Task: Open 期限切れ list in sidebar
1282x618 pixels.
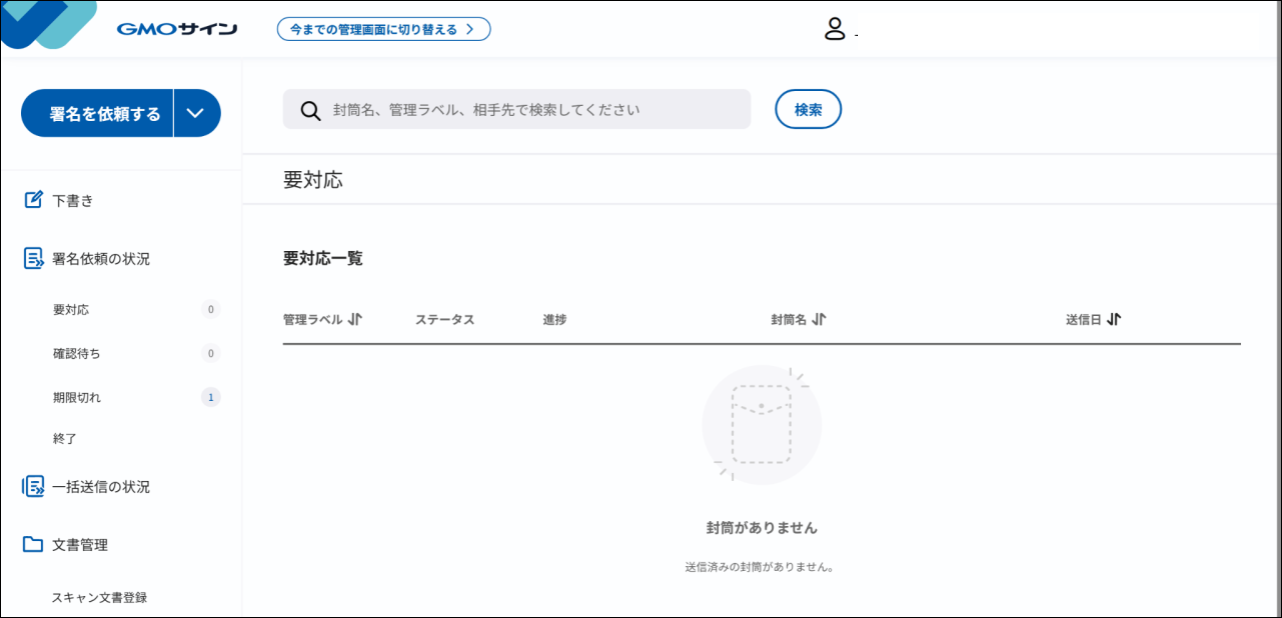Action: [x=77, y=398]
